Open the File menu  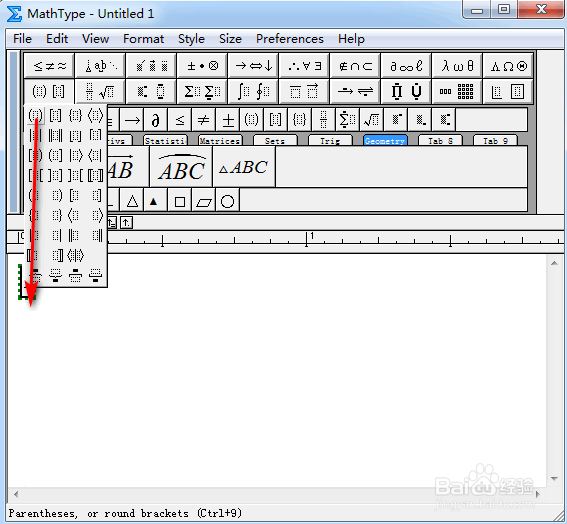coord(22,39)
